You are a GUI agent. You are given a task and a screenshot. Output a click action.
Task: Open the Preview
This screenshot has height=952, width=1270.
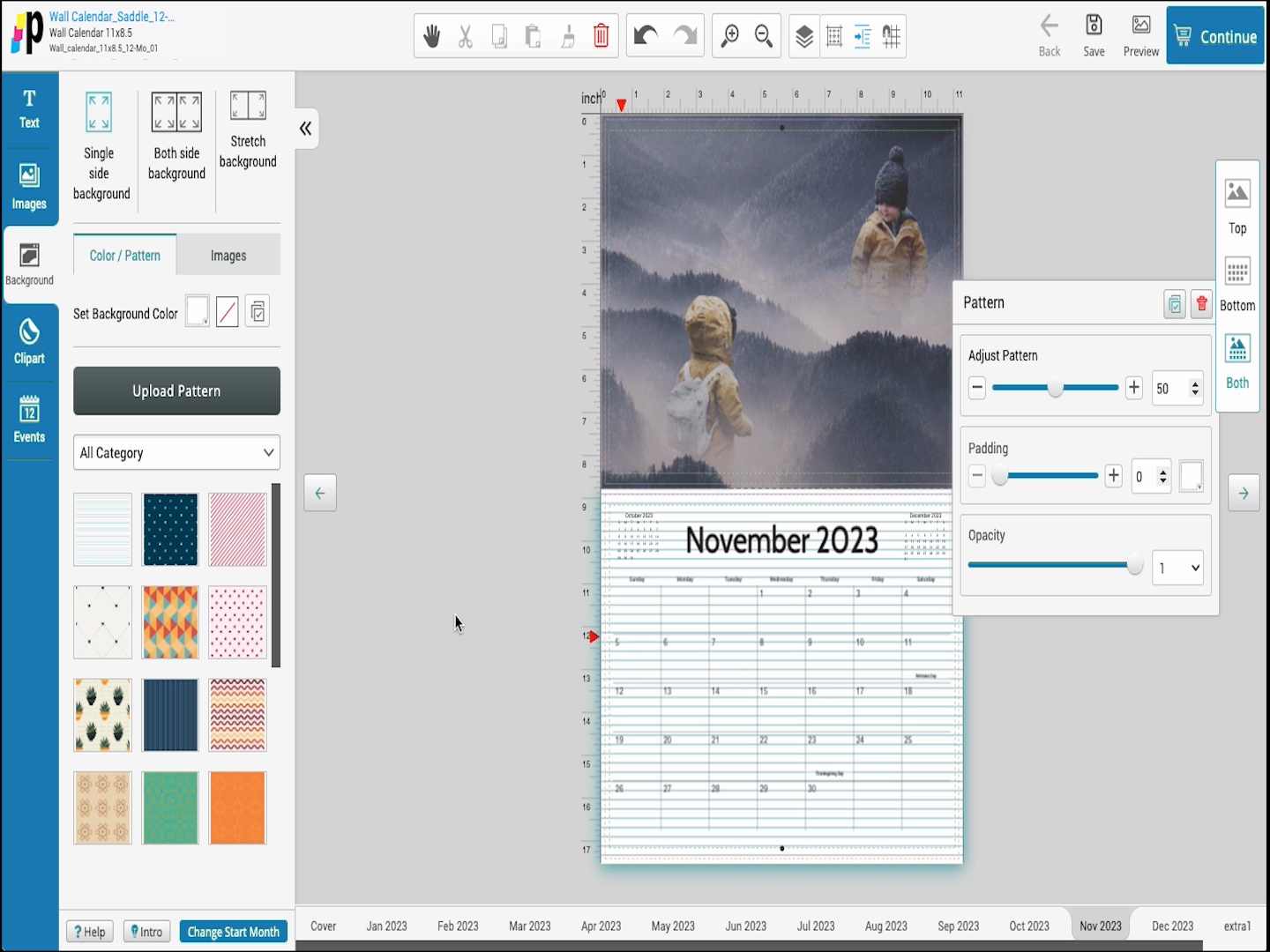pos(1141,36)
